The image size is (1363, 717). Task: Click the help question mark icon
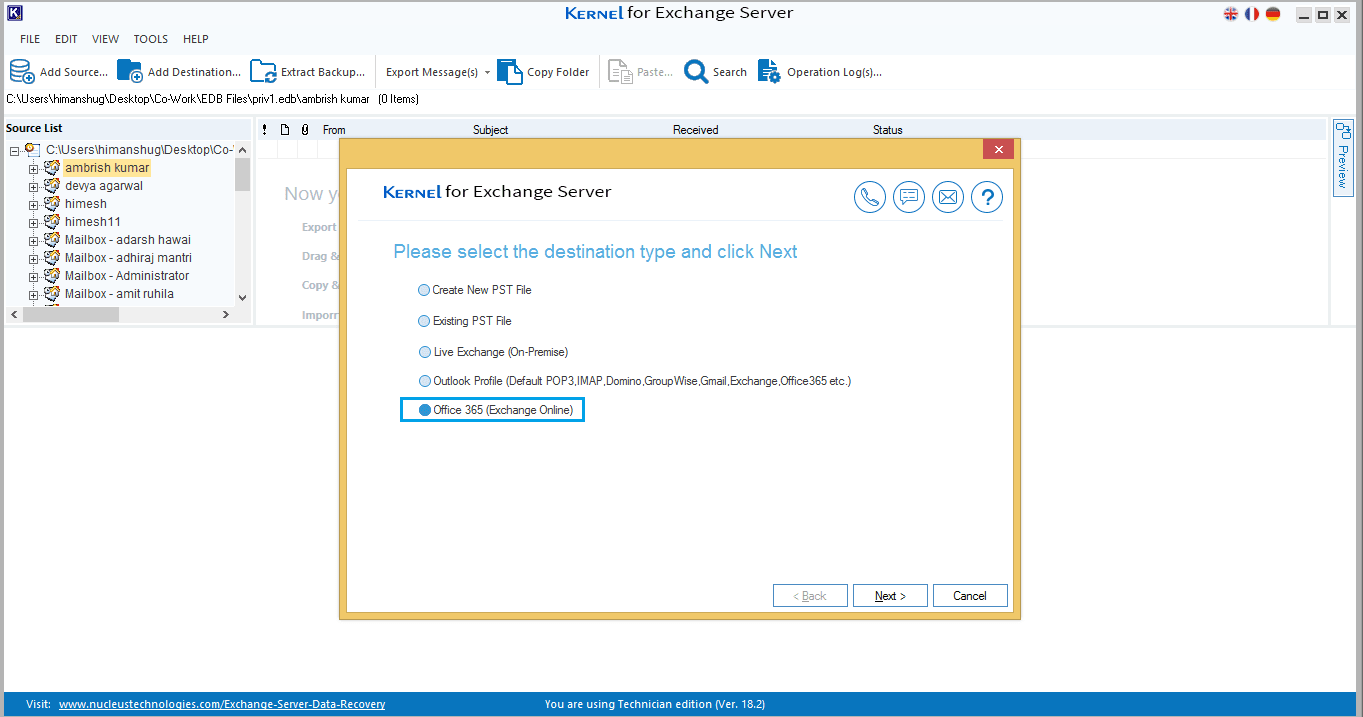pos(987,197)
